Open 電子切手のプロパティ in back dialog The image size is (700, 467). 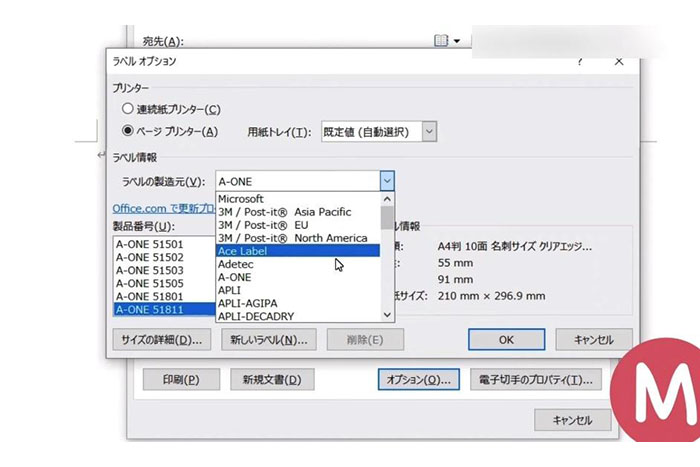coord(536,379)
